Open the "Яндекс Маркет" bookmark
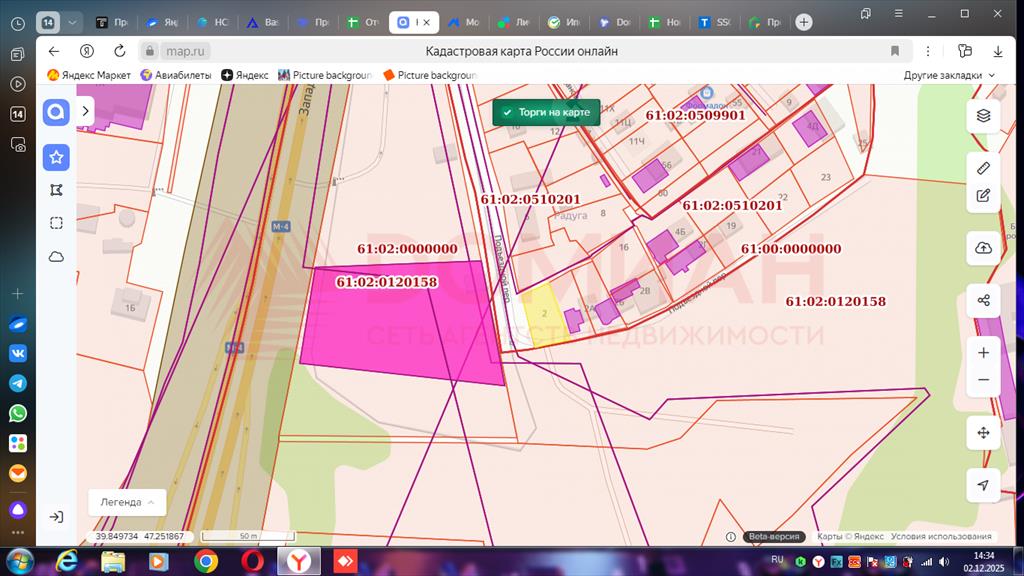Viewport: 1024px width, 576px height. pyautogui.click(x=89, y=75)
